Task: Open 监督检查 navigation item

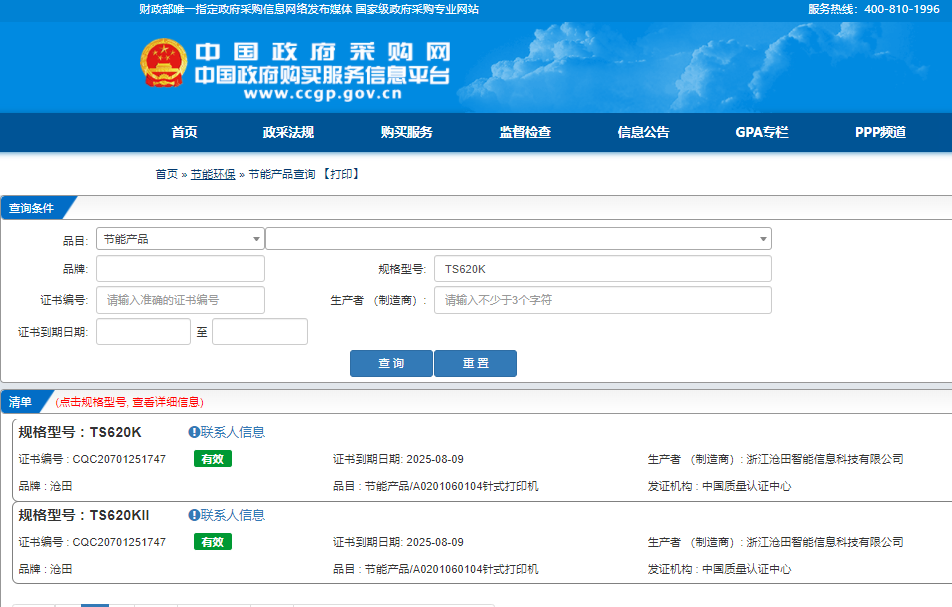Action: pos(525,132)
